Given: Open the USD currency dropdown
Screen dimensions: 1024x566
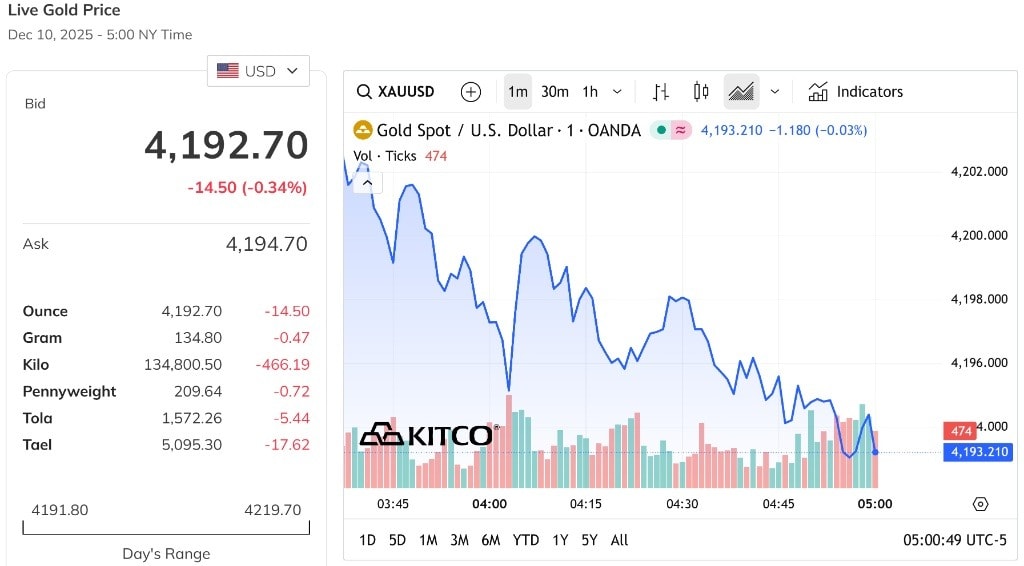Looking at the screenshot, I should (x=258, y=71).
